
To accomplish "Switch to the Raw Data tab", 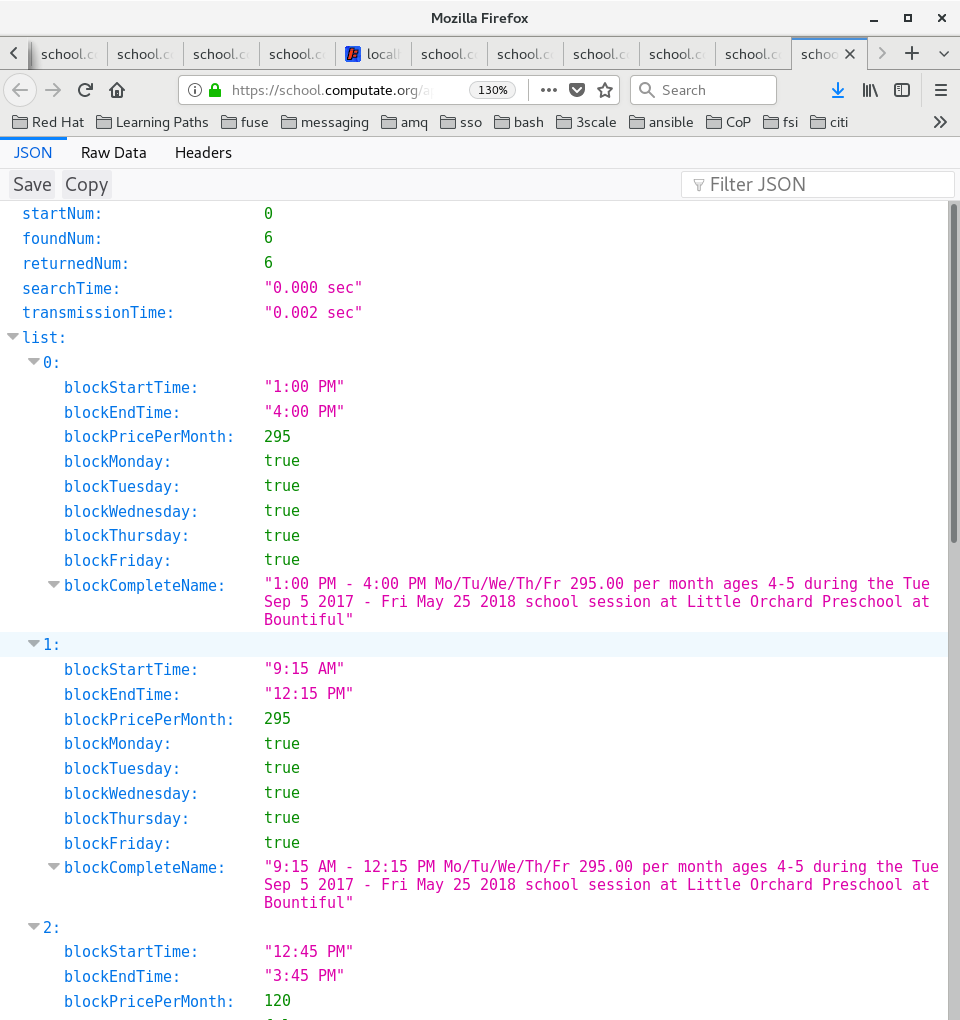I will (113, 153).
